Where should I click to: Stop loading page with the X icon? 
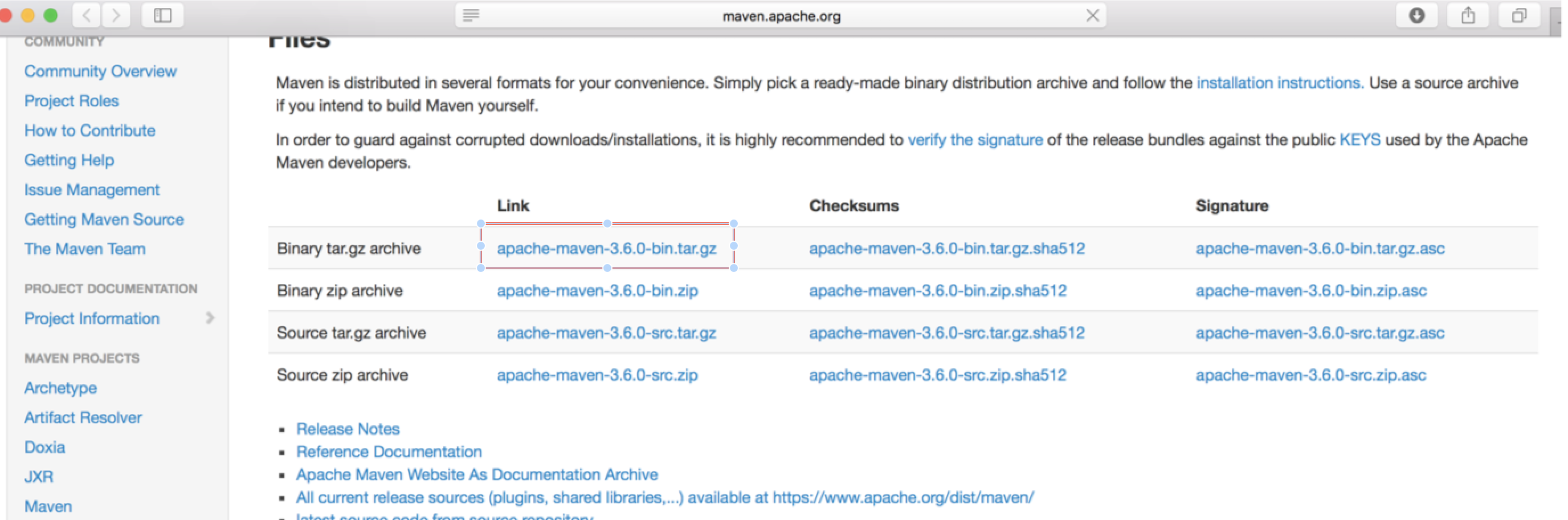pos(1093,15)
